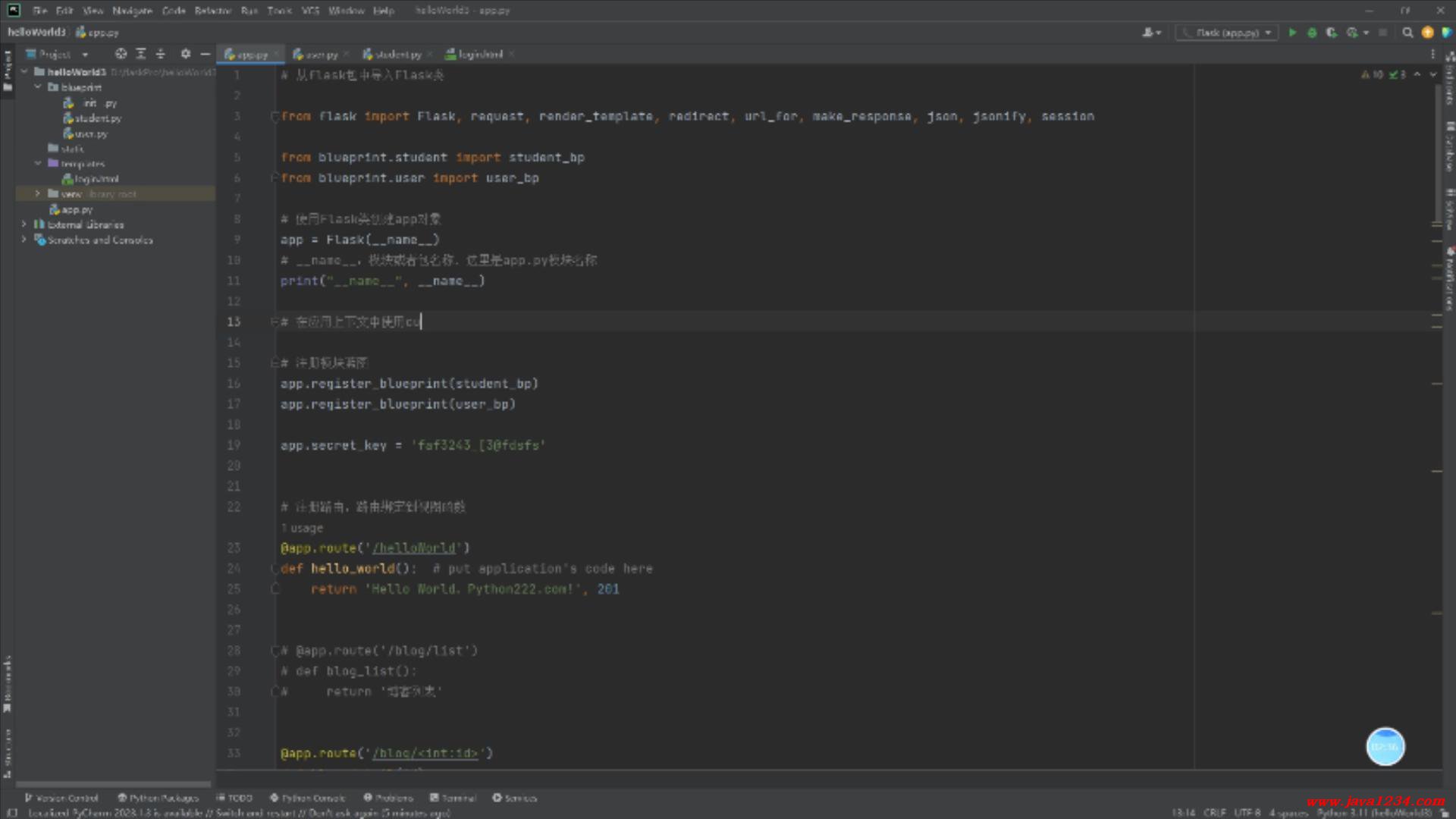Run with coverage icon in toolbar
This screenshot has height=819, width=1456.
[x=1332, y=33]
